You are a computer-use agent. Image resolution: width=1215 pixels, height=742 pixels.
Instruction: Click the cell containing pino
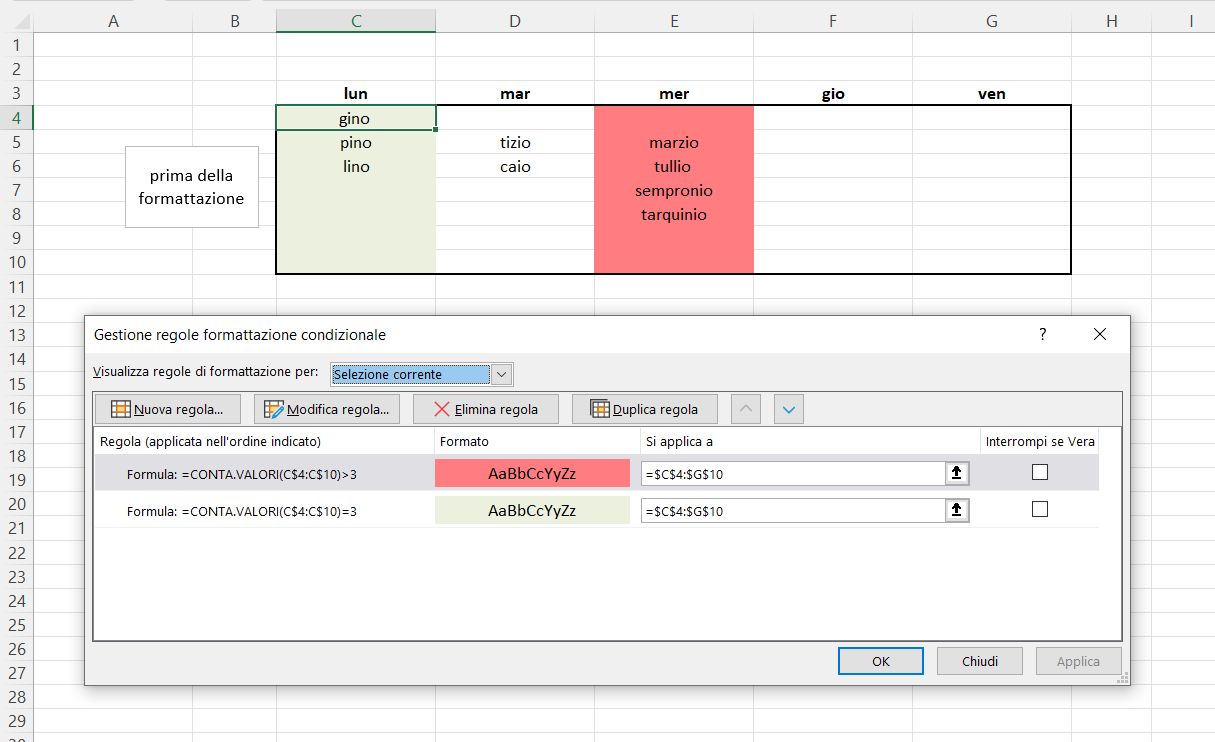pyautogui.click(x=356, y=142)
